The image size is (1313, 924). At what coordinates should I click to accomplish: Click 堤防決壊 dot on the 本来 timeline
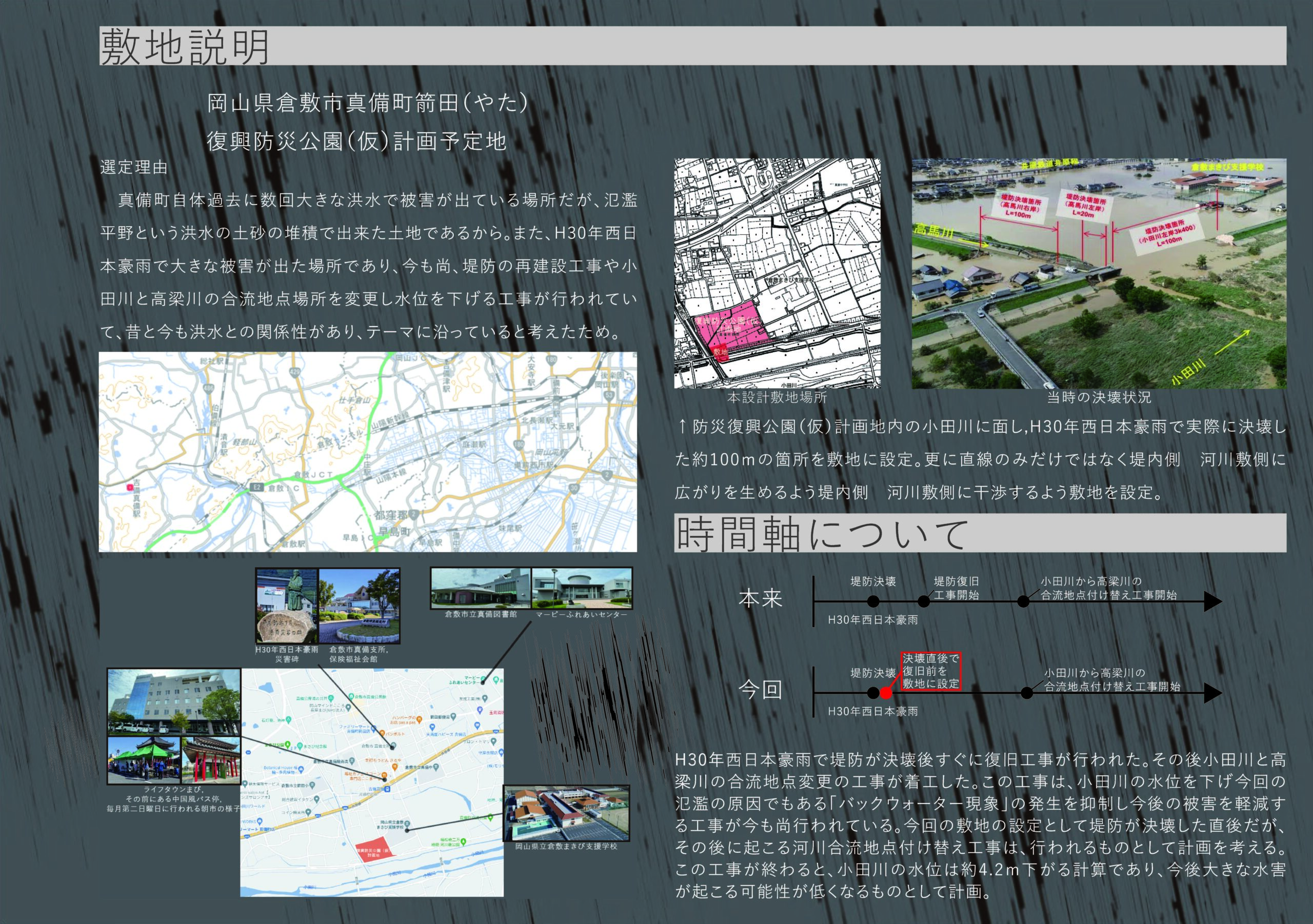tap(872, 601)
